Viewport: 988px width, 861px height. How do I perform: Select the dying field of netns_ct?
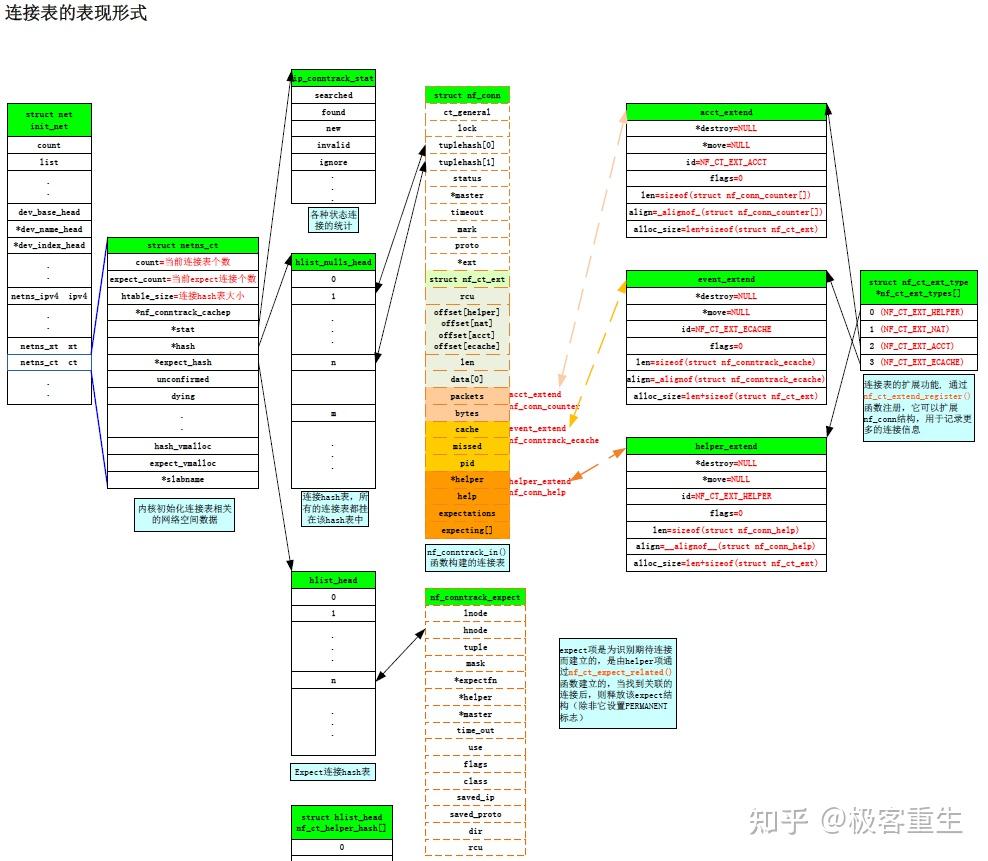tap(181, 396)
